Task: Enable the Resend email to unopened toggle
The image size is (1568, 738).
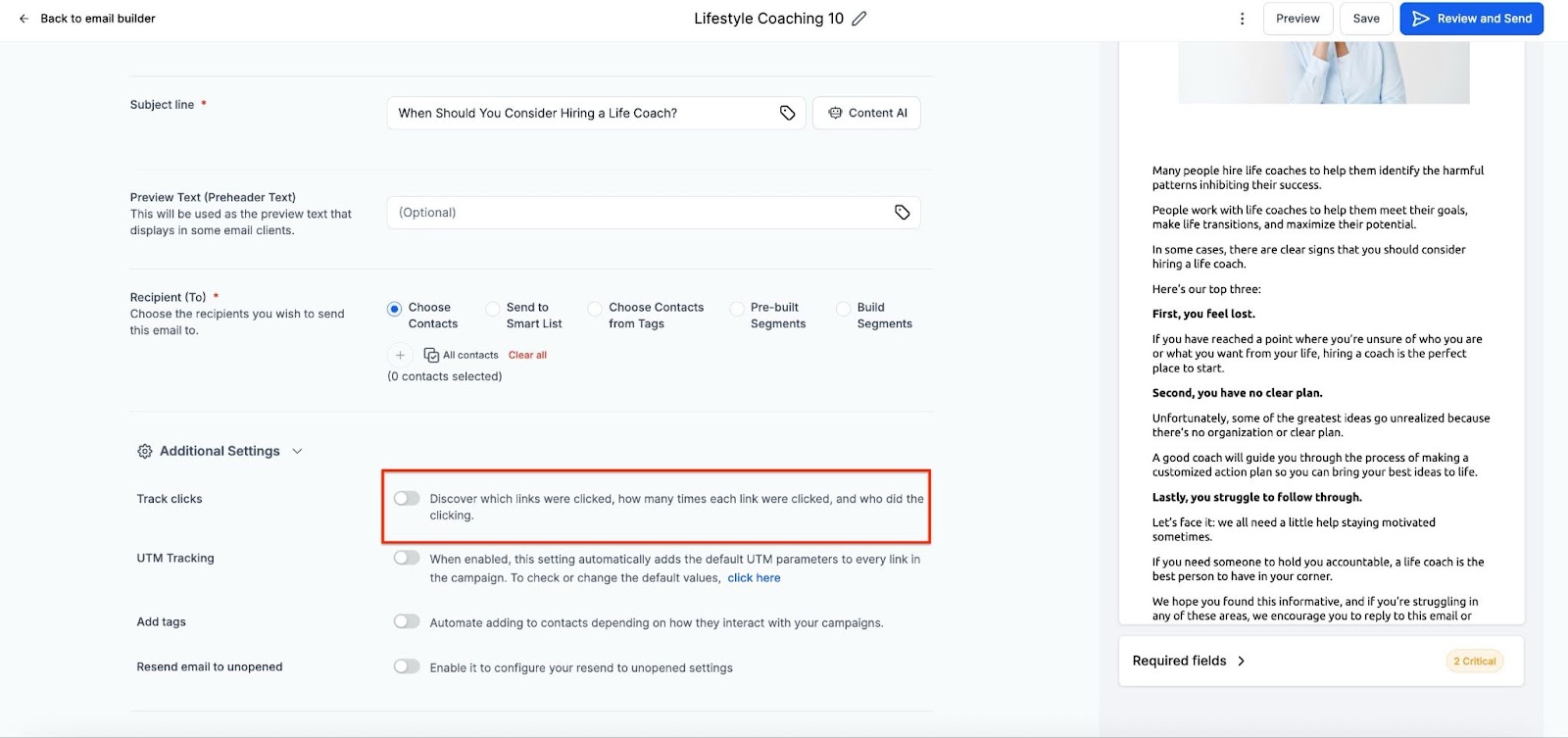Action: click(407, 667)
